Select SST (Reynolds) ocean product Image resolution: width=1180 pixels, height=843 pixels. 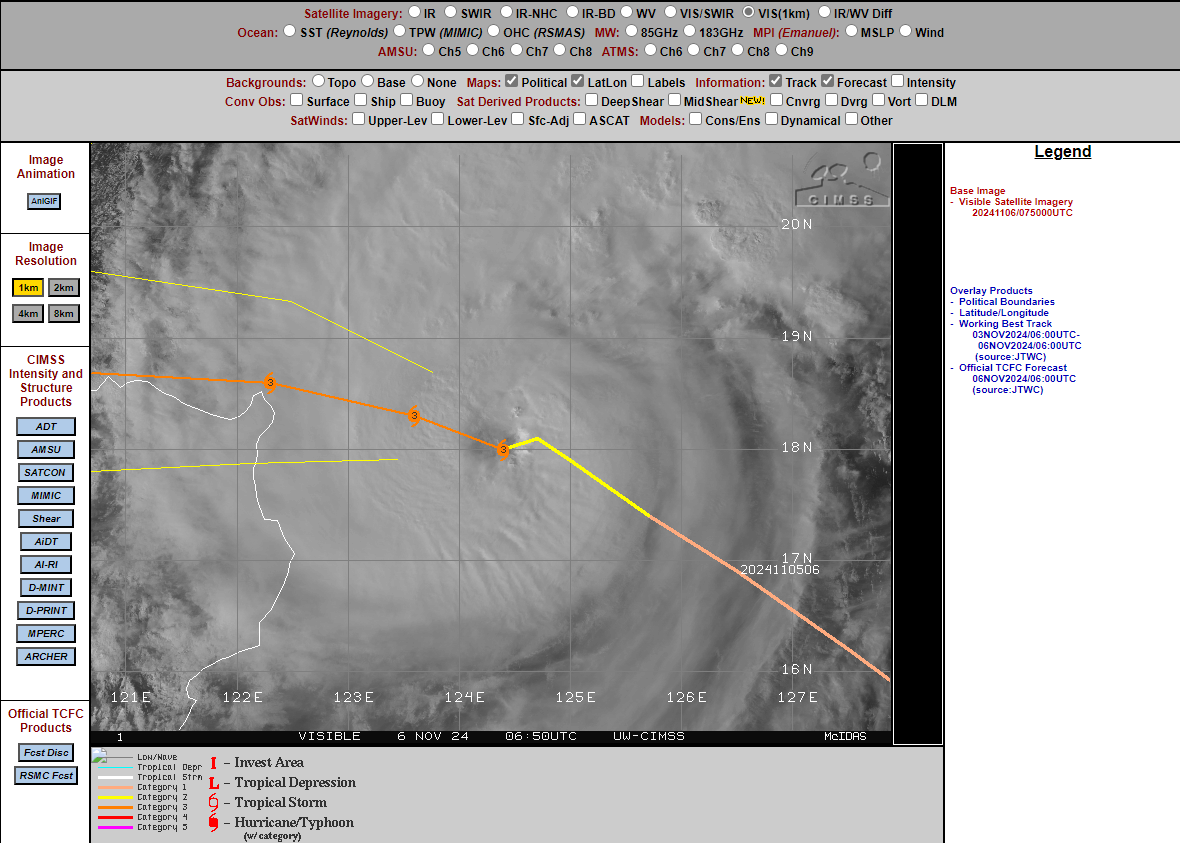point(290,31)
